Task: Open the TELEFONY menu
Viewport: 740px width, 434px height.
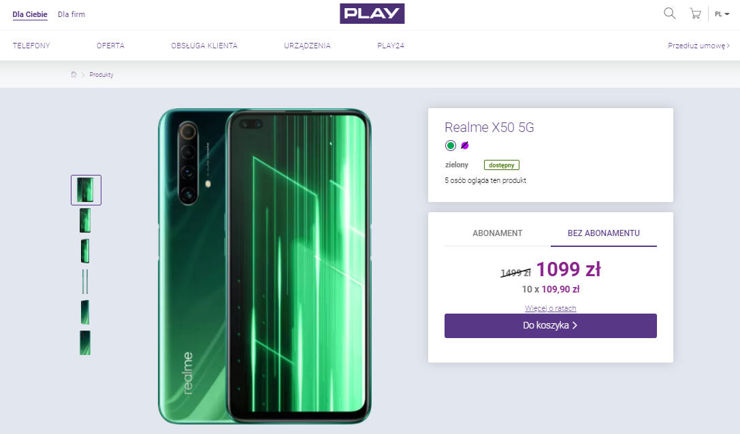Action: click(x=31, y=46)
